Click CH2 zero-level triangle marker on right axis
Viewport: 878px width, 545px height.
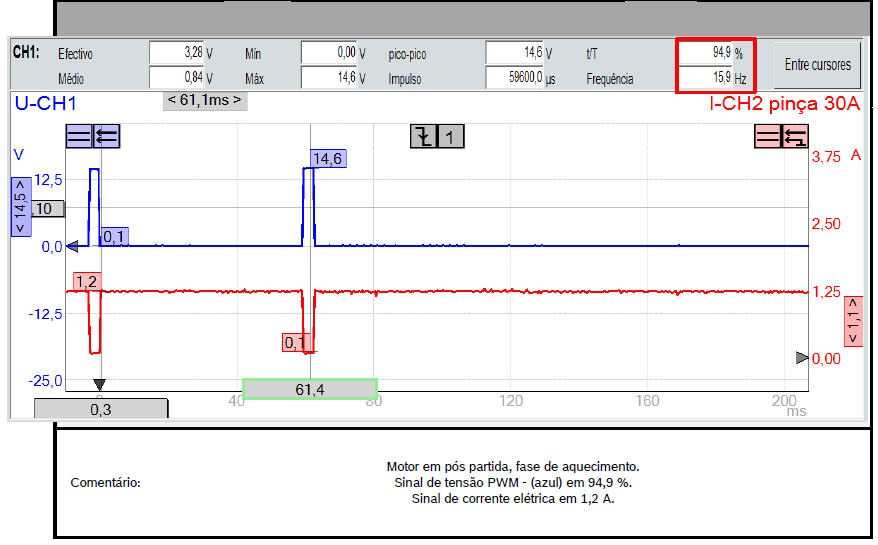pos(802,357)
